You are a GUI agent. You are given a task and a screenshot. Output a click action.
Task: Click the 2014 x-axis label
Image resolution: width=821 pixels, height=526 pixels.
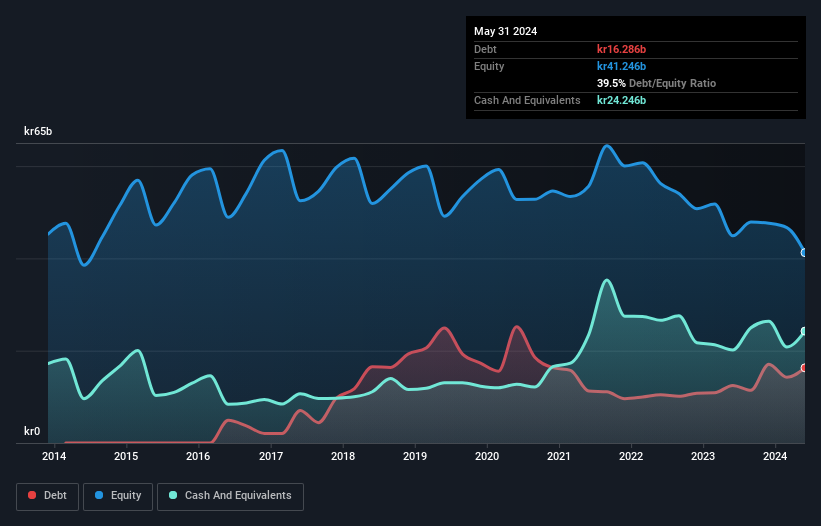coord(54,456)
